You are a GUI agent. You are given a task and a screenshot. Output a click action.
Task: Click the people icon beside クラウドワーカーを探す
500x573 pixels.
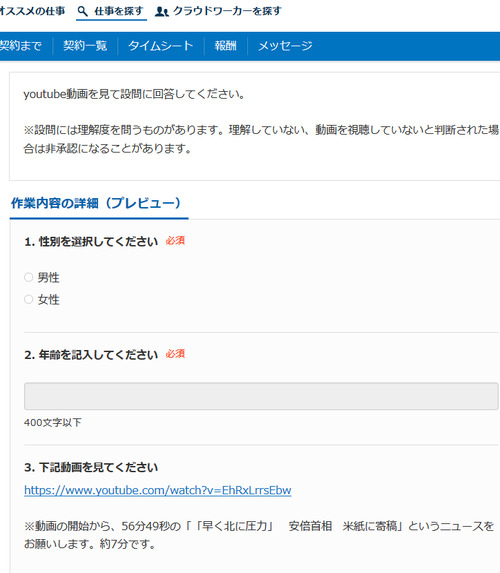pyautogui.click(x=162, y=12)
